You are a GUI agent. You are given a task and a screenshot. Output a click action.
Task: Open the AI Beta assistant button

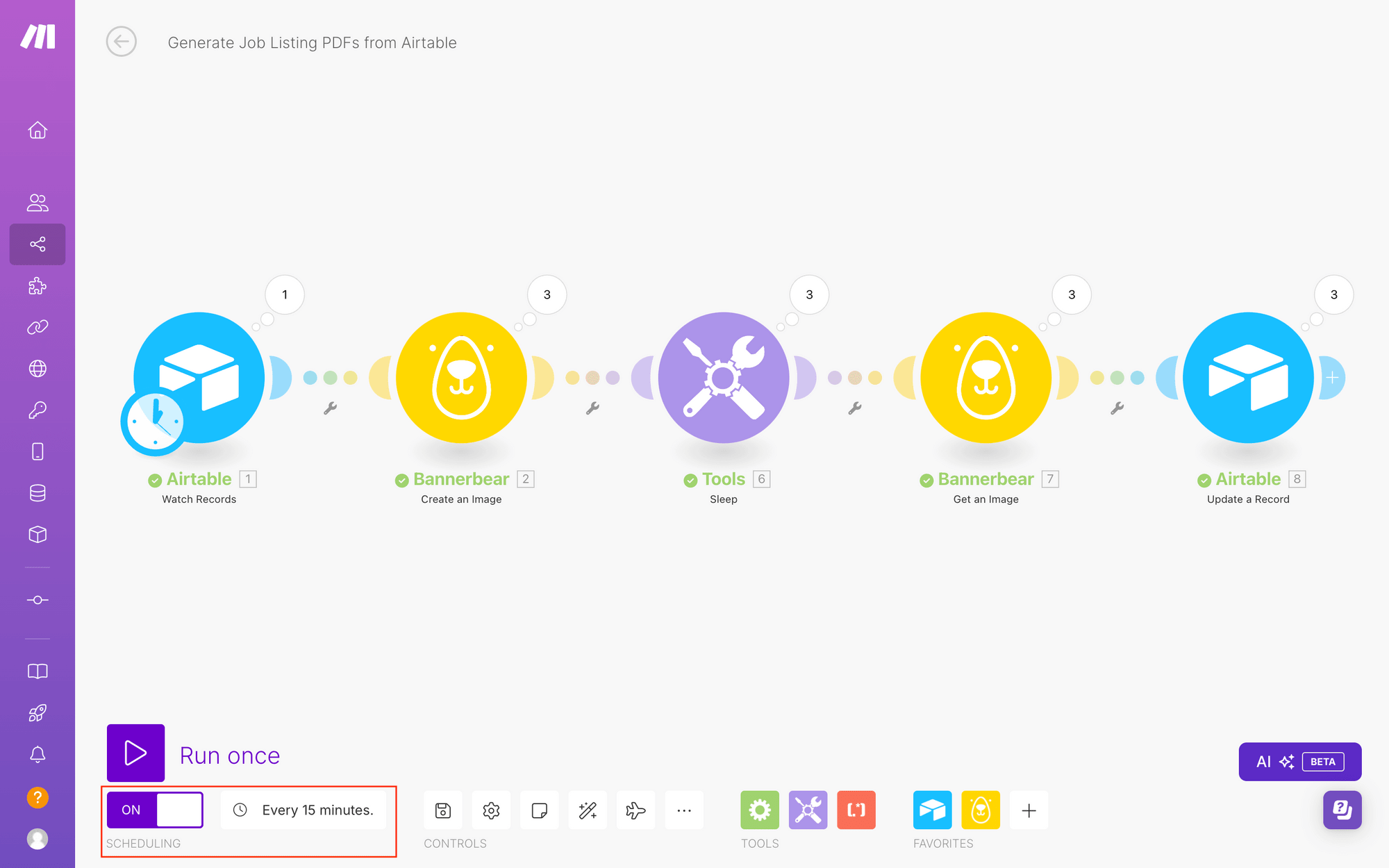pyautogui.click(x=1299, y=762)
